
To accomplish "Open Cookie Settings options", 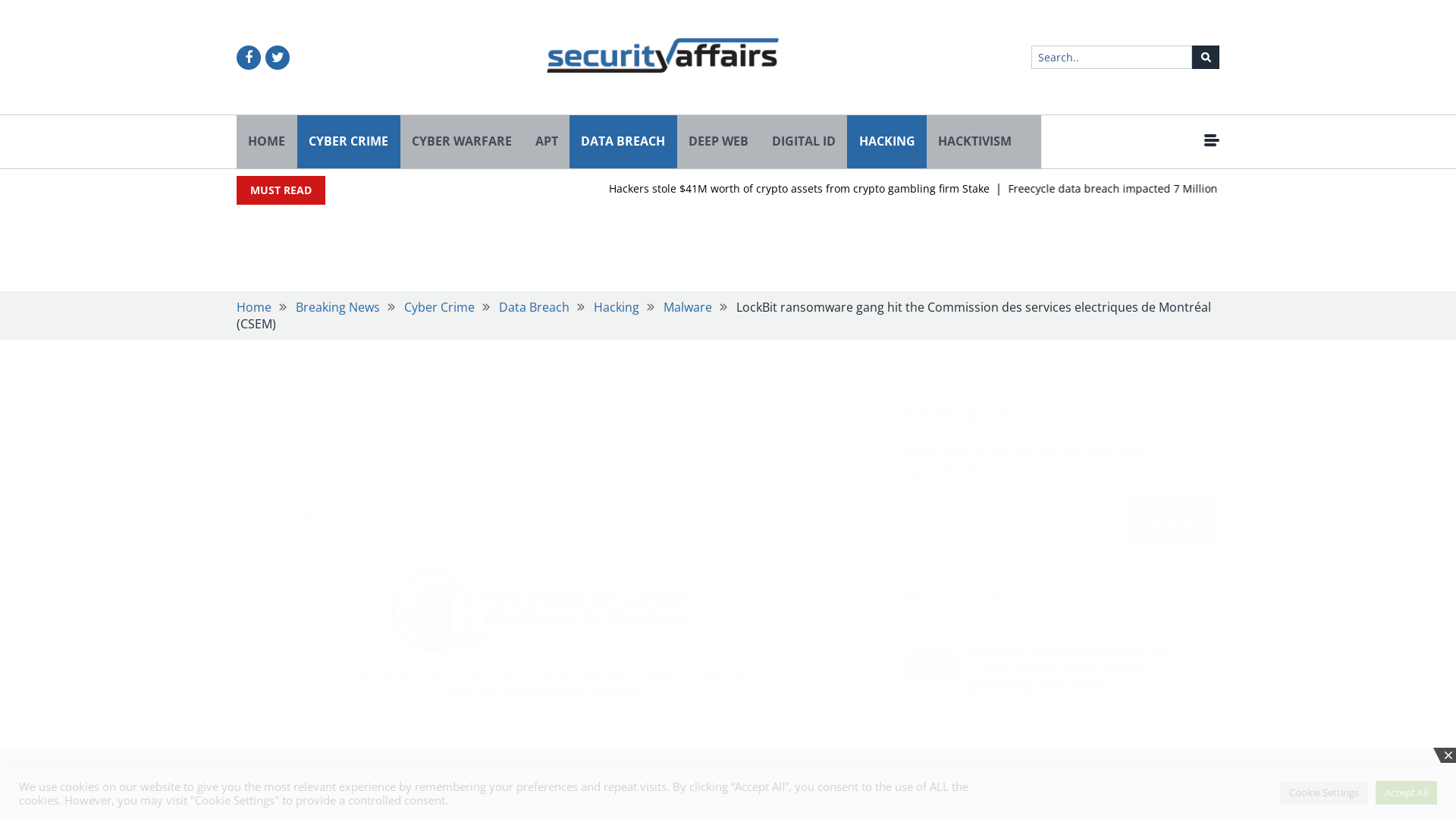I will coord(1324,793).
